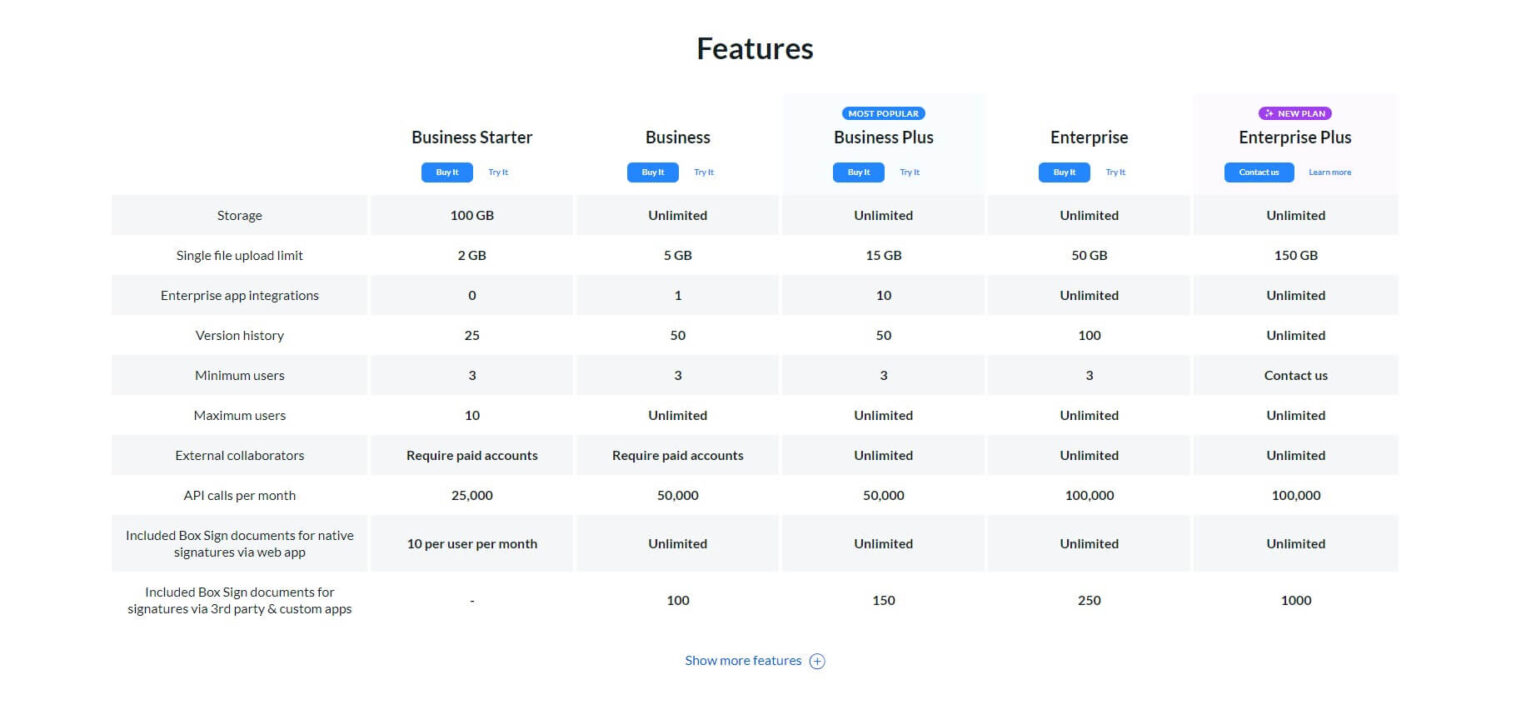Open Try It for Business Starter
1536x710 pixels.
(498, 172)
